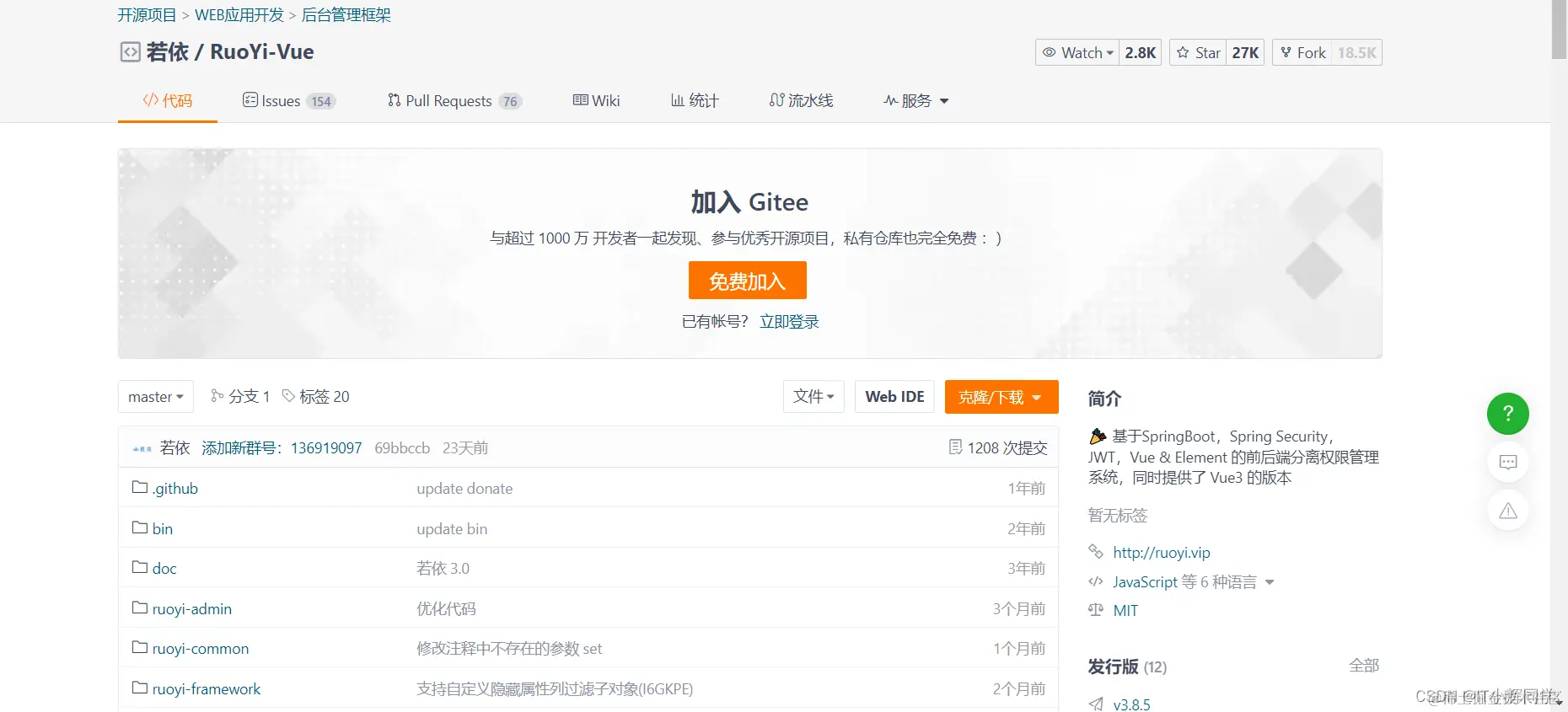Click the bin folder icon
The width and height of the screenshot is (1568, 712).
point(140,527)
